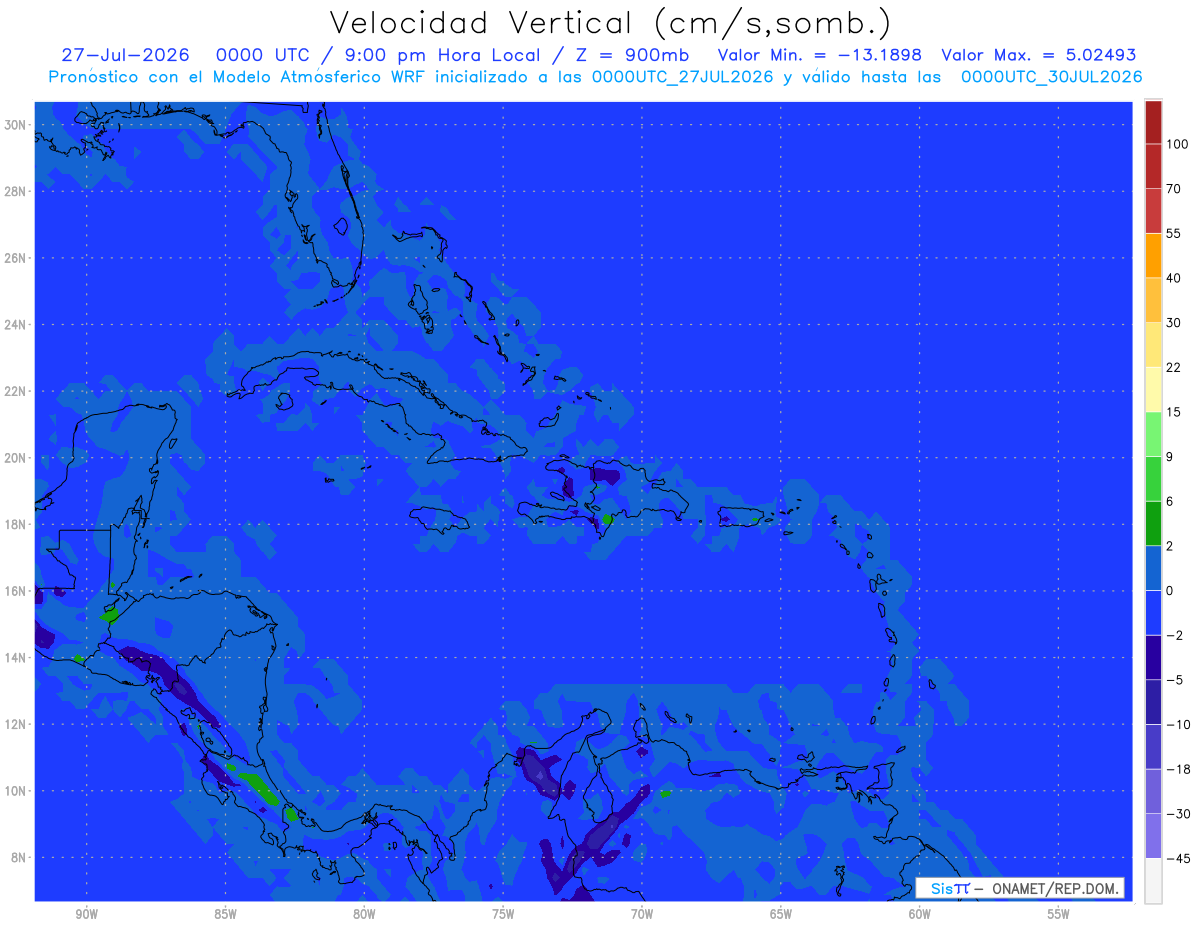Click the longitude label '80W'
The height and width of the screenshot is (927, 1200).
(364, 915)
